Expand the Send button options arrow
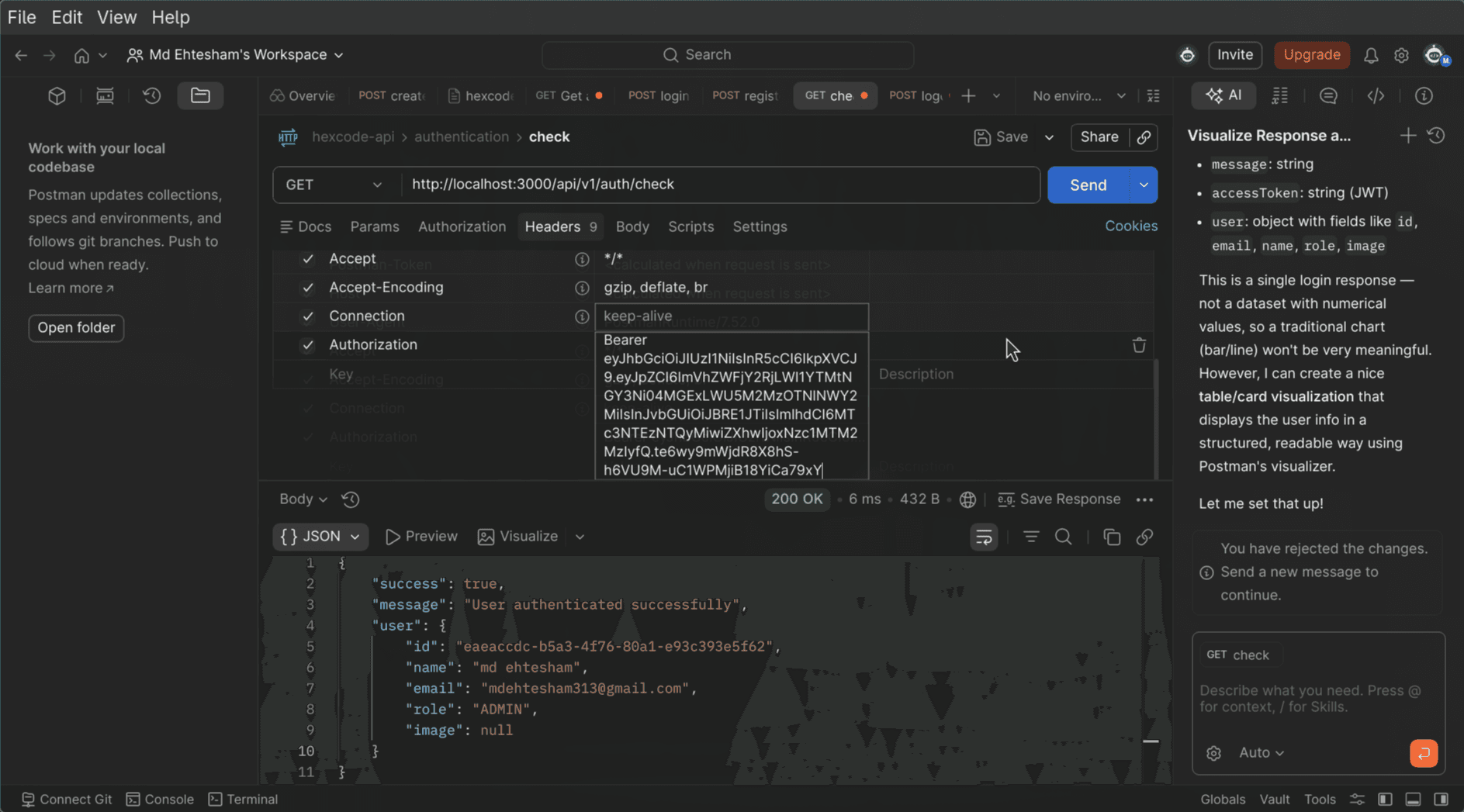Viewport: 1464px width, 812px height. [1144, 185]
